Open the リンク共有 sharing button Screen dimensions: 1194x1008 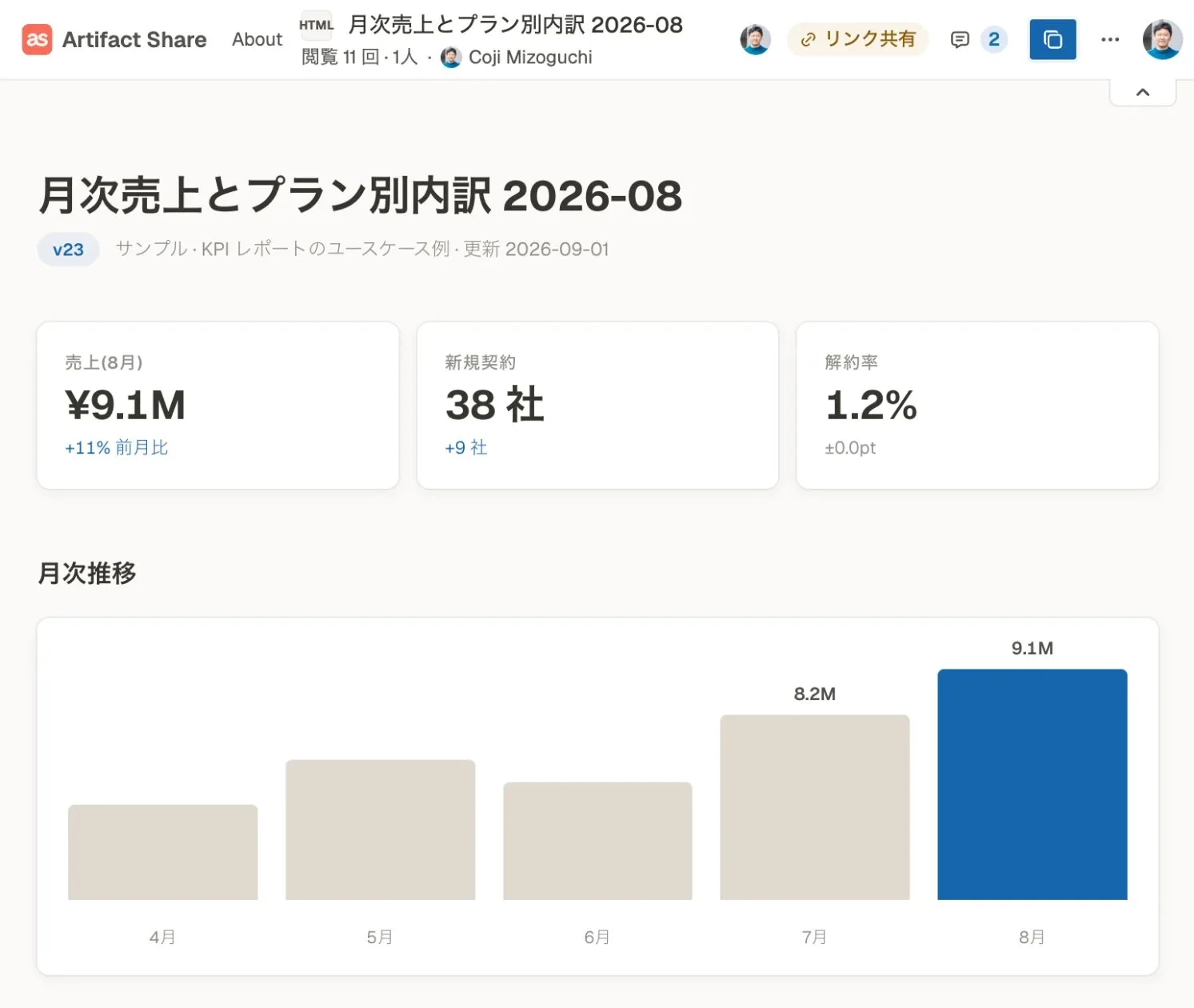tap(857, 39)
